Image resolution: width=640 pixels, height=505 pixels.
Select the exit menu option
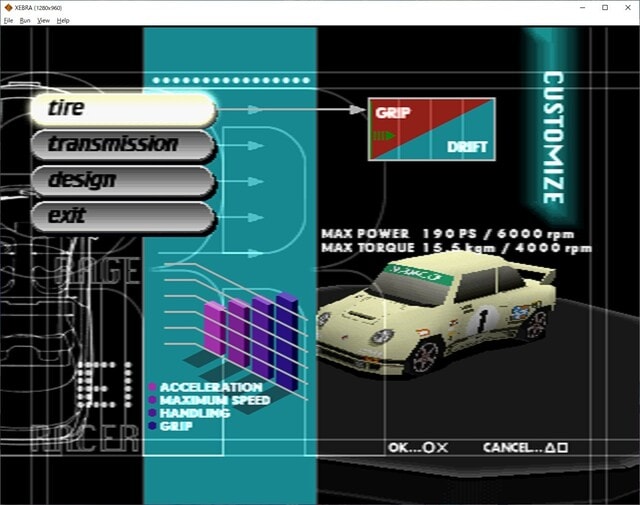coord(123,216)
